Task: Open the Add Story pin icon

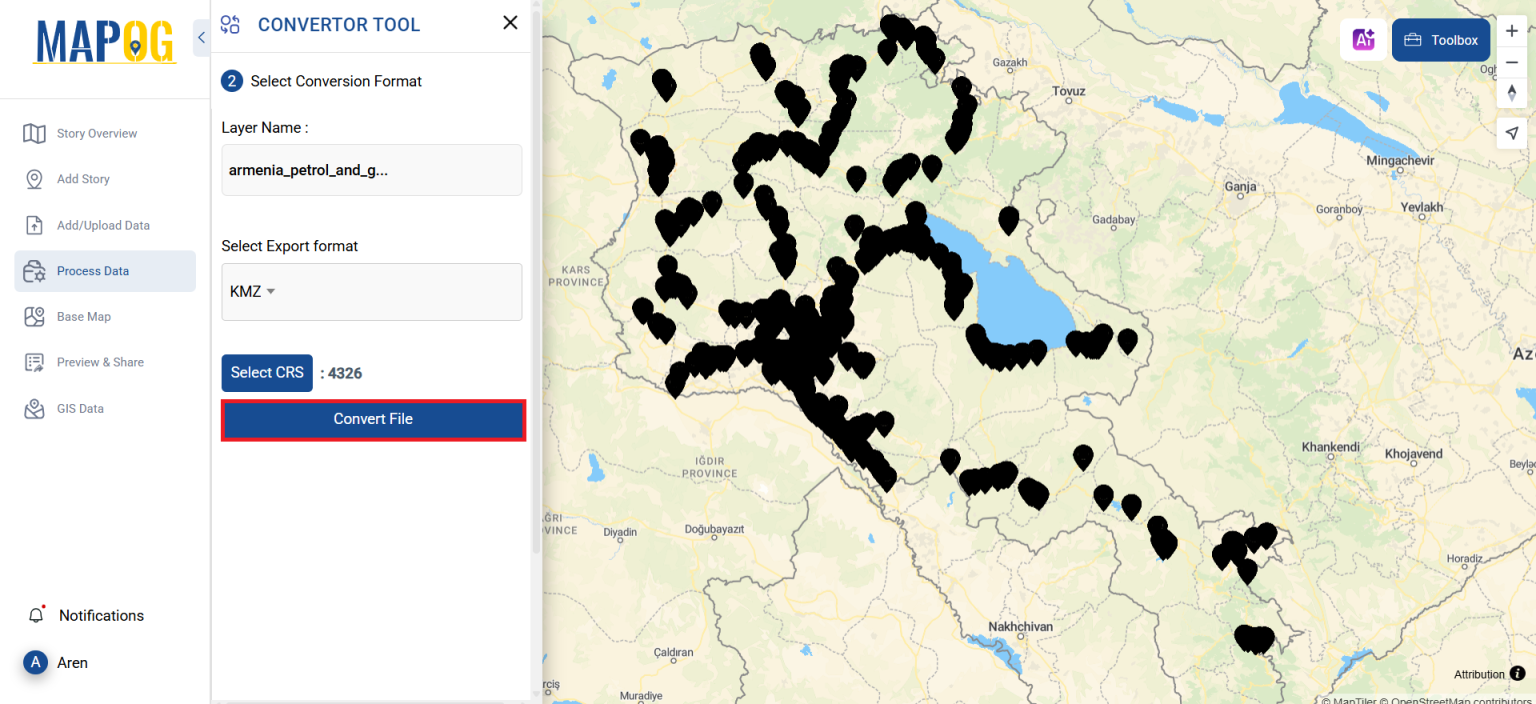Action: click(35, 179)
